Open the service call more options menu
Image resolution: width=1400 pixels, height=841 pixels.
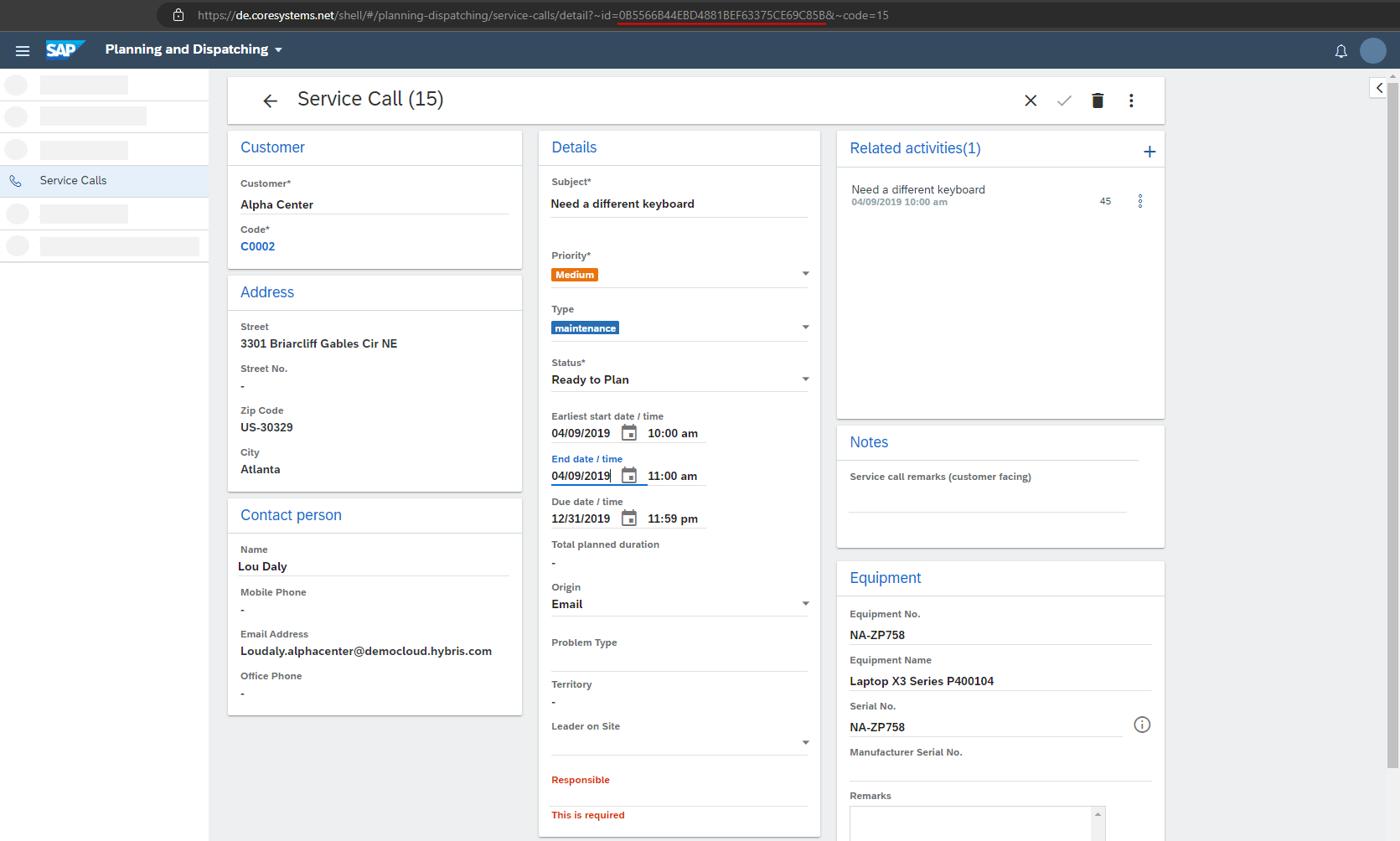(1131, 101)
